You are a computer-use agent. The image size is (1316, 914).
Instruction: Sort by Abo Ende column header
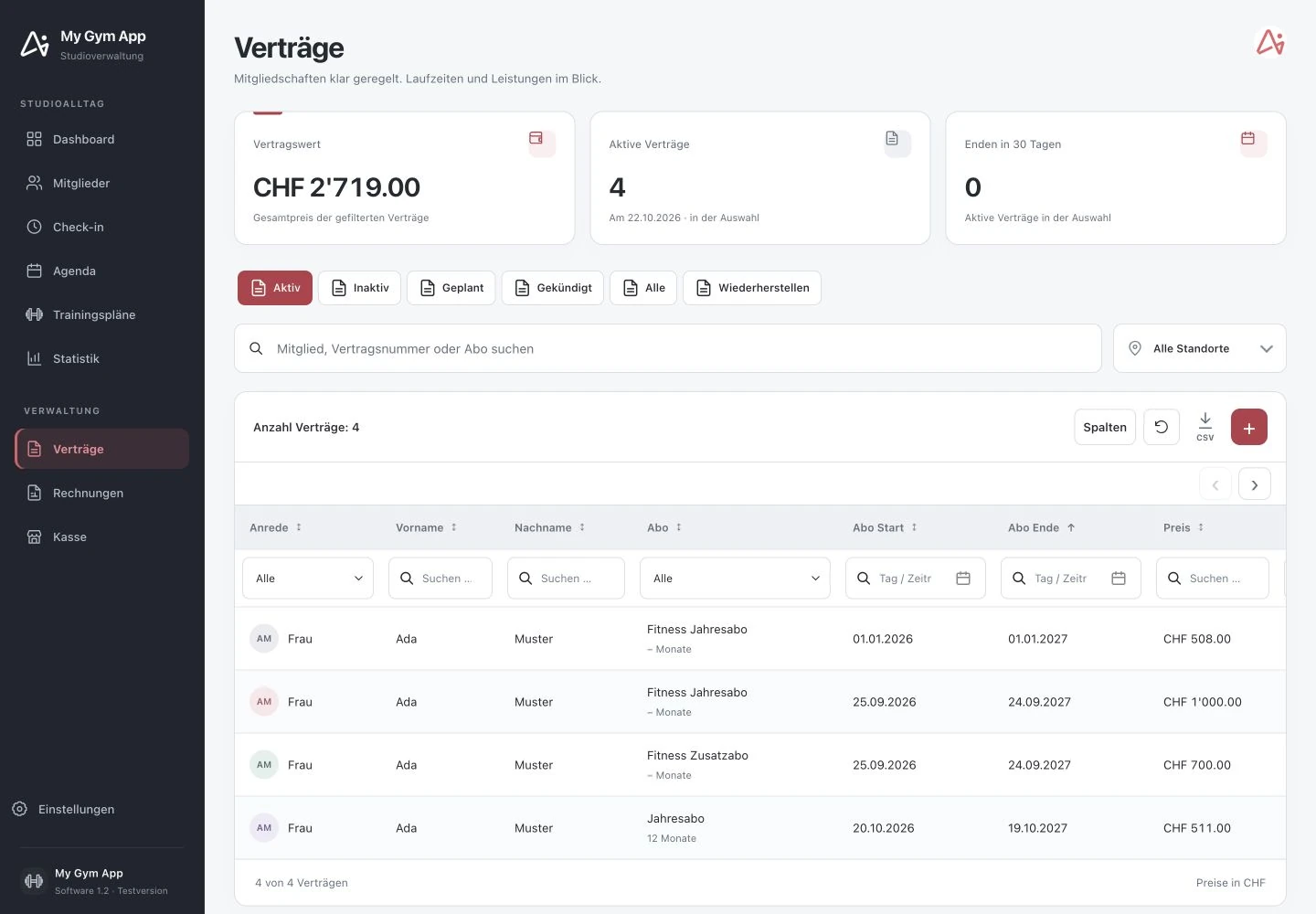click(1041, 527)
